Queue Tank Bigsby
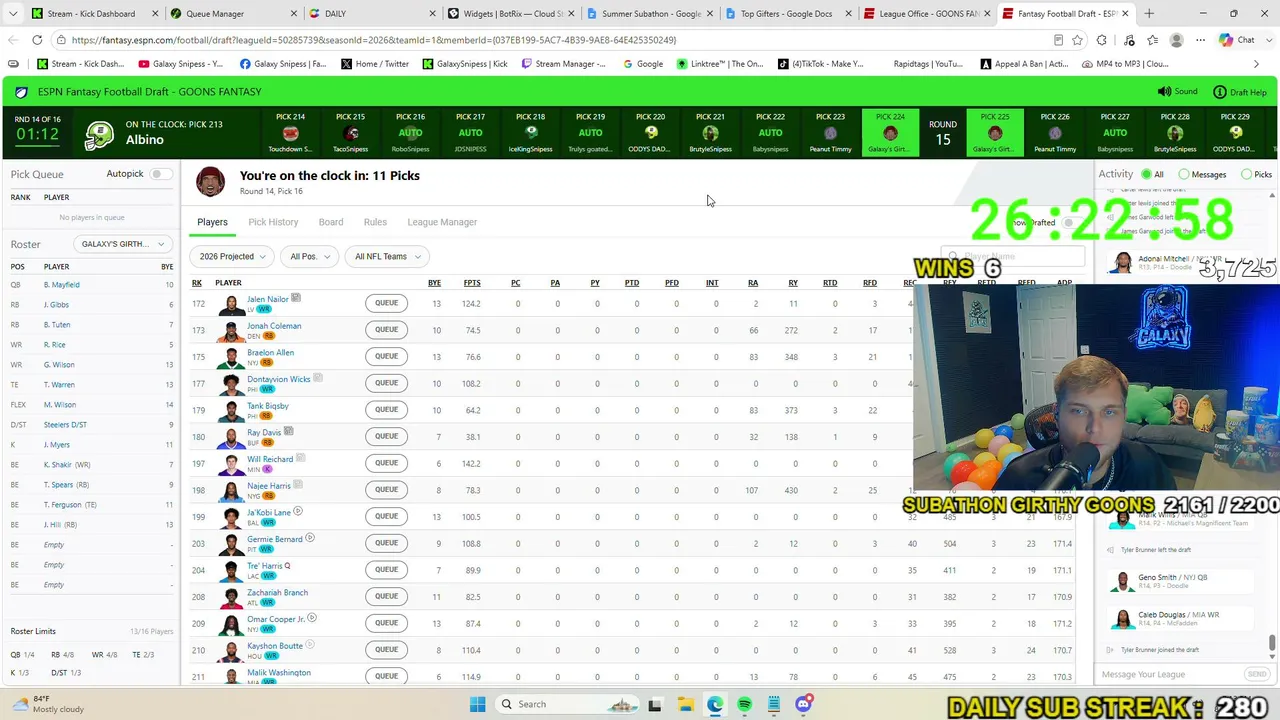This screenshot has height=720, width=1280. [x=387, y=409]
